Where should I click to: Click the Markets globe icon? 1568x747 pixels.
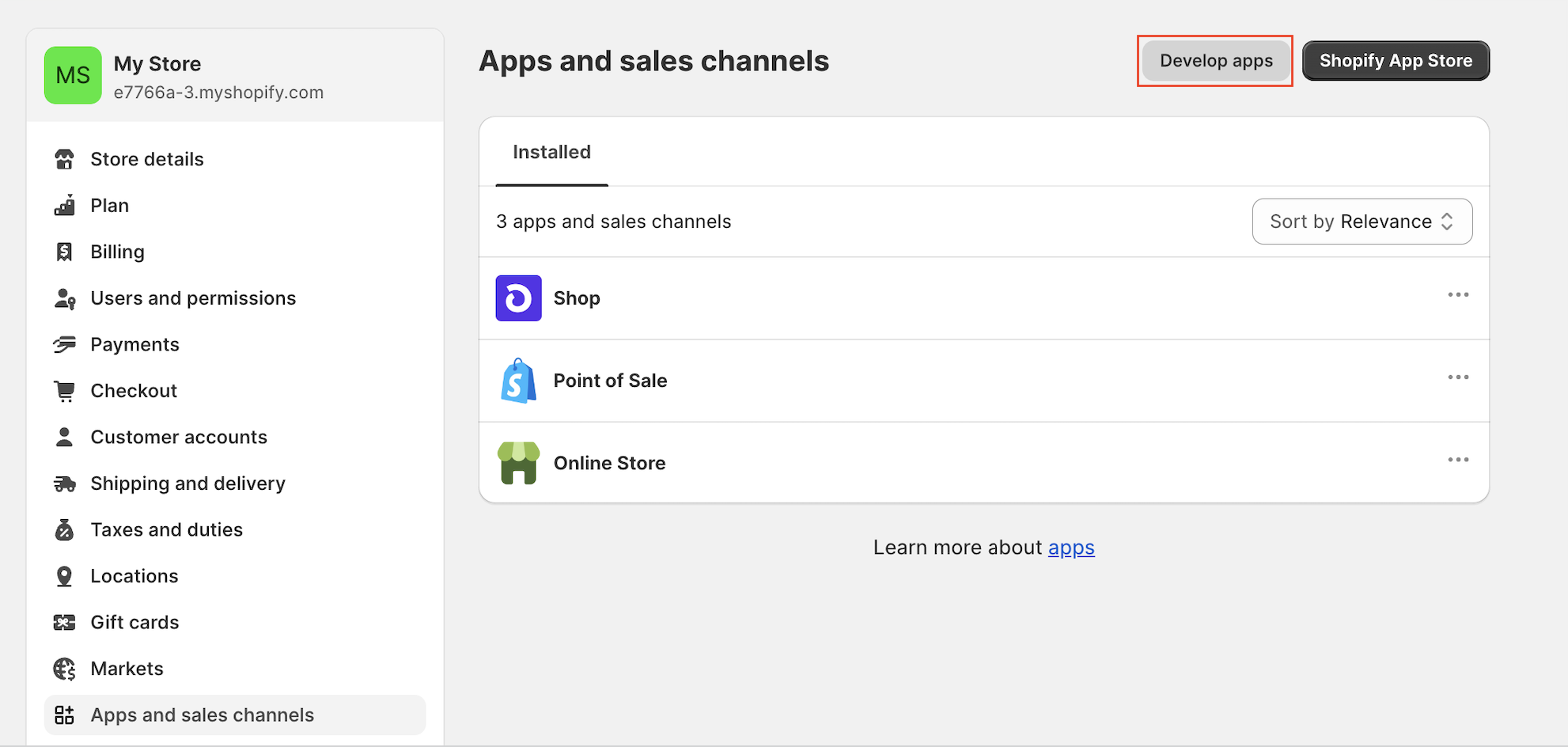click(64, 669)
